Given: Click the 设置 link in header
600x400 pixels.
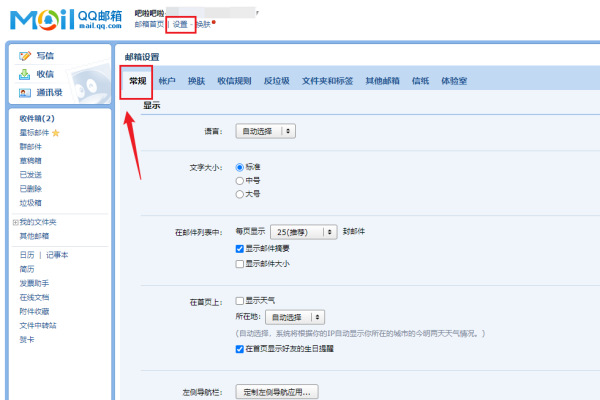Looking at the screenshot, I should (180, 24).
